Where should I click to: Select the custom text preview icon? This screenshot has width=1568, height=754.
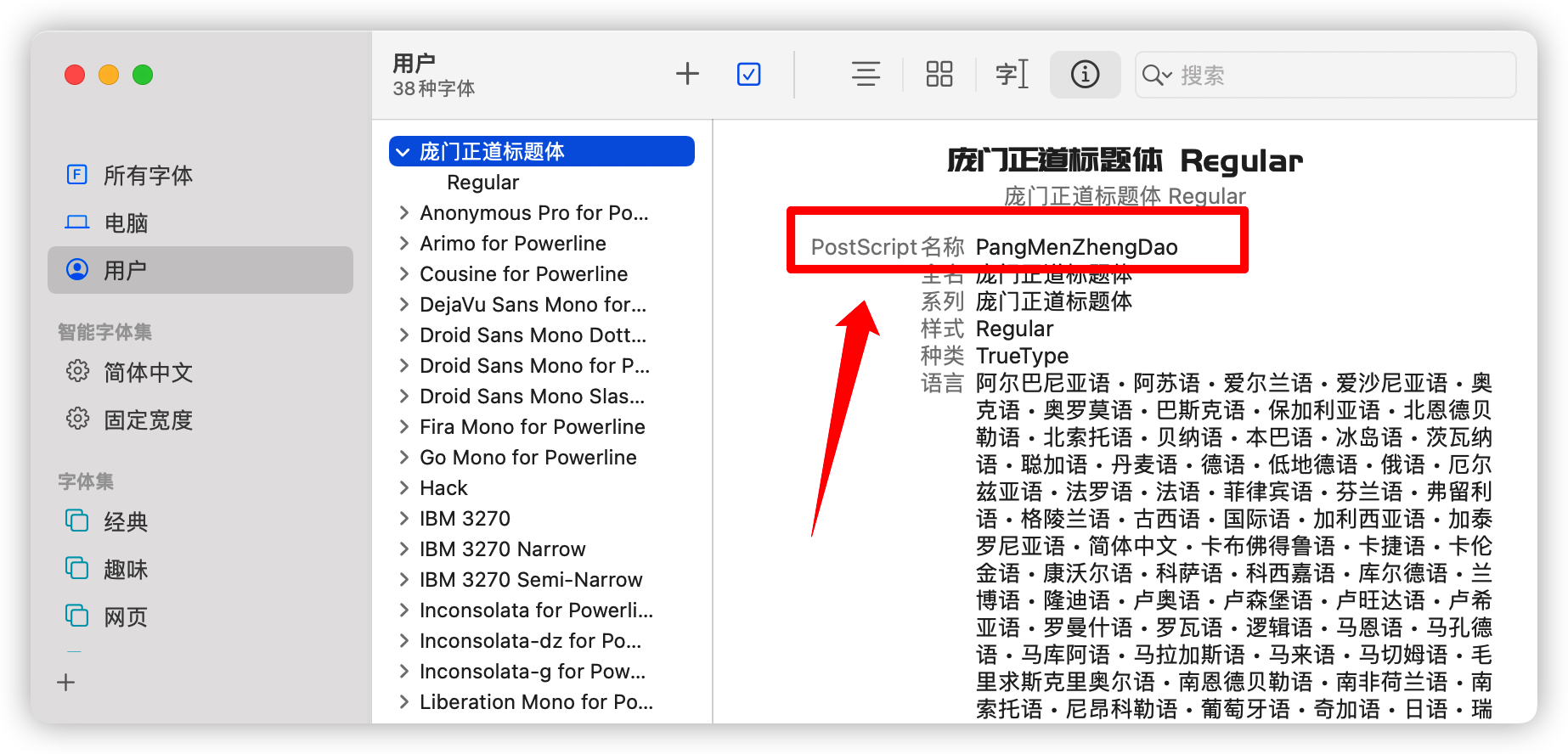(1012, 75)
